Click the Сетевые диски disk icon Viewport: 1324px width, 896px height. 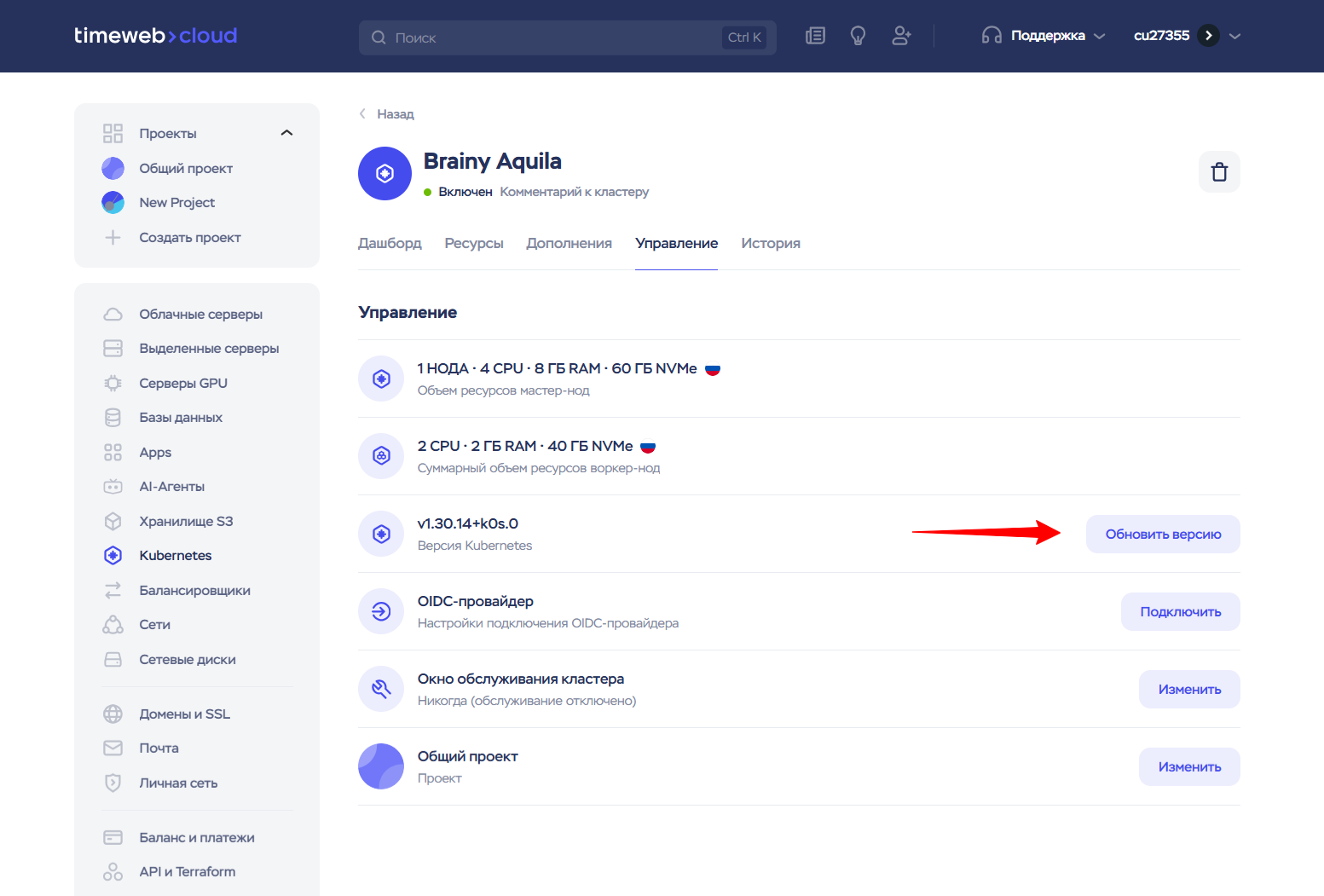[x=113, y=660]
